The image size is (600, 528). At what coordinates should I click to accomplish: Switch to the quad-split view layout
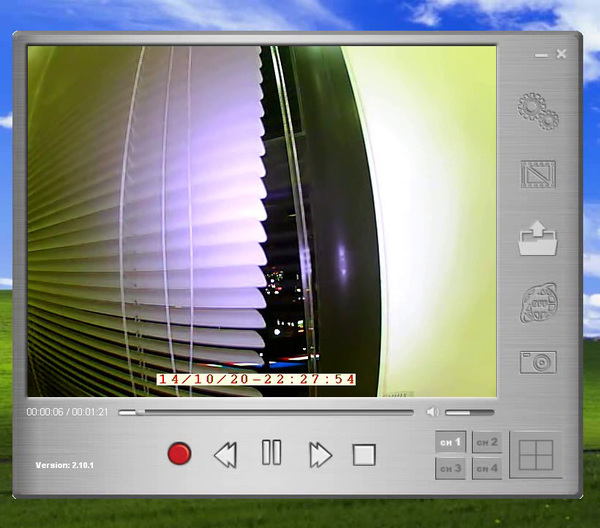coord(536,455)
